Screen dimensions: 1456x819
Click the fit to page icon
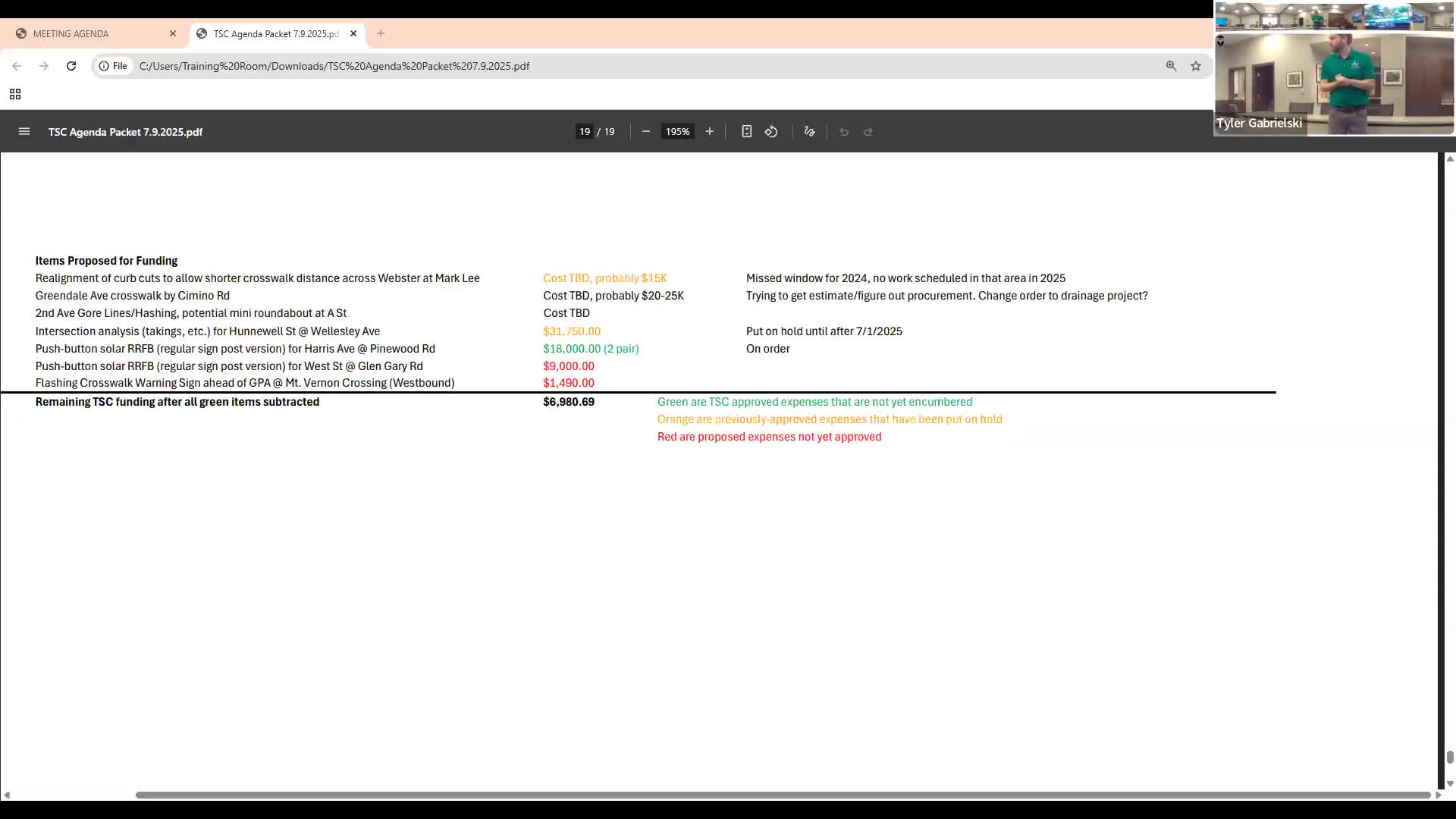[747, 132]
